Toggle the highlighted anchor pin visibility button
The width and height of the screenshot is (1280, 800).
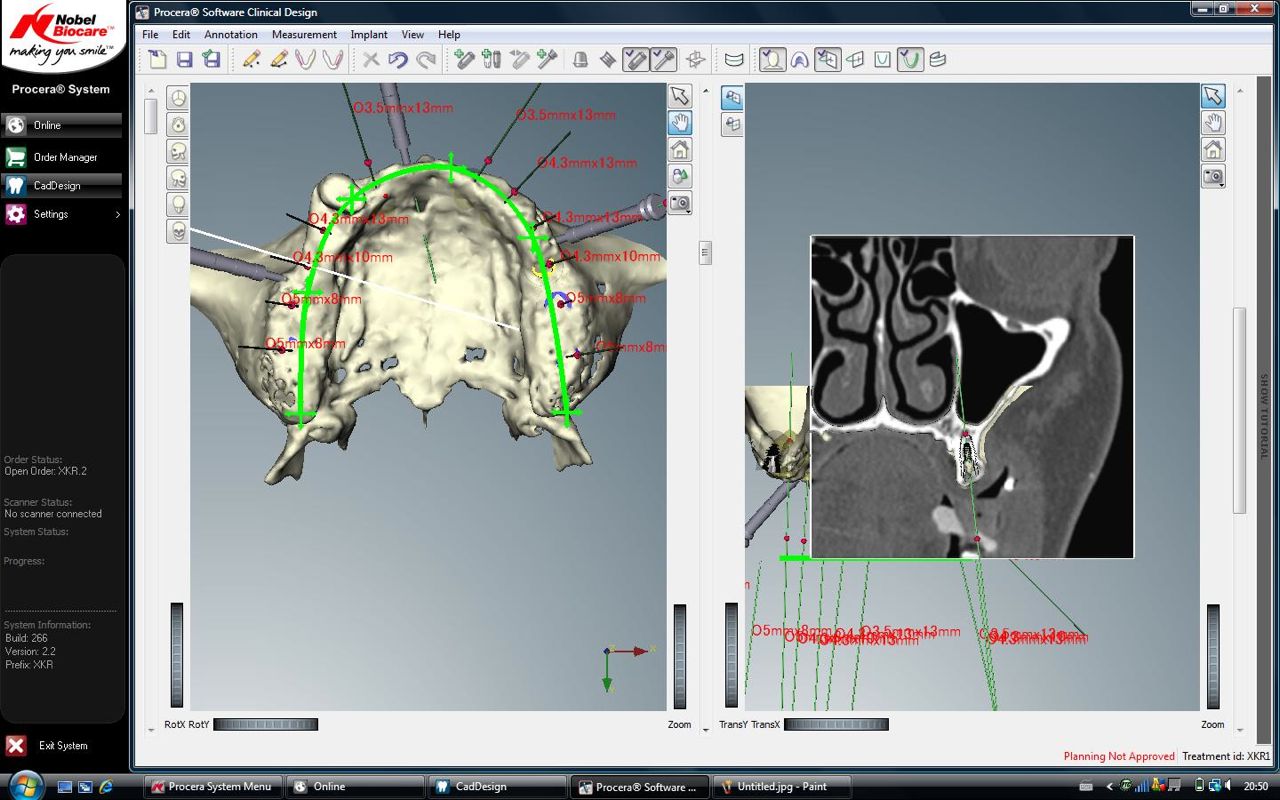click(x=663, y=60)
